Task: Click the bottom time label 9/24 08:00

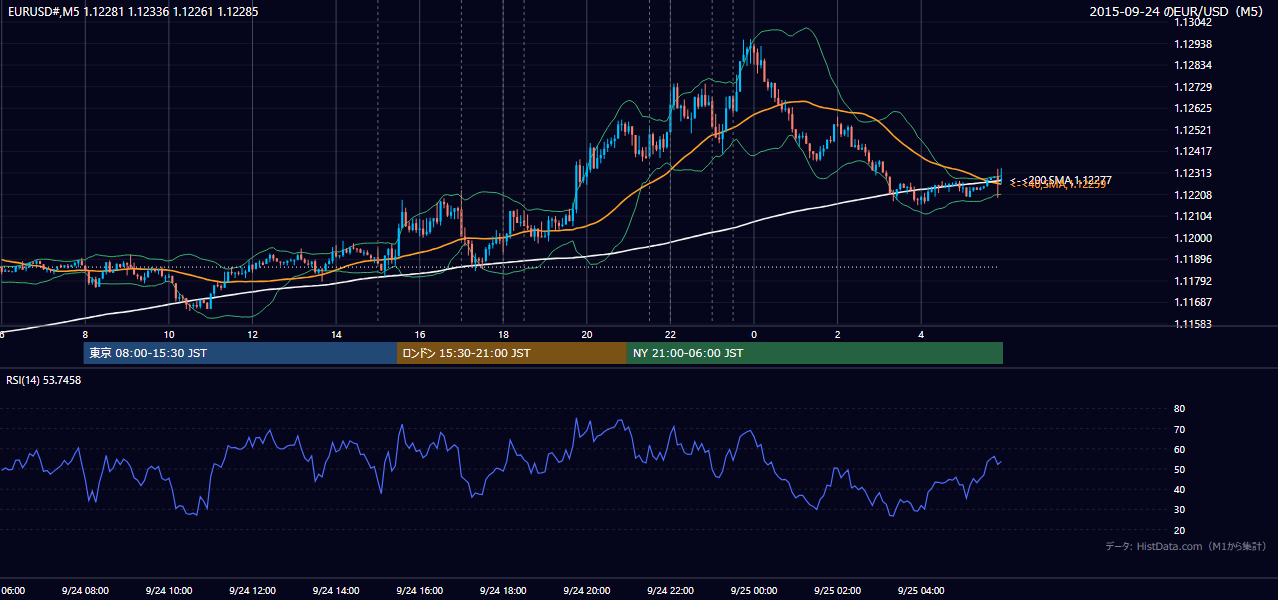Action: pos(84,590)
